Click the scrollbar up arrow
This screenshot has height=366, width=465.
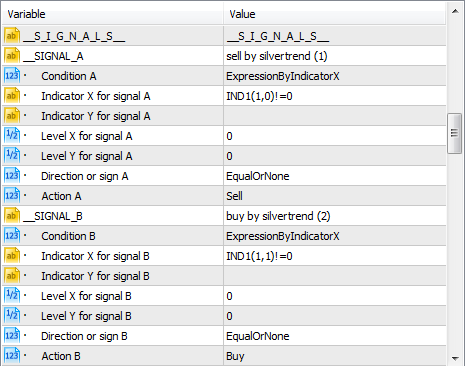click(455, 11)
